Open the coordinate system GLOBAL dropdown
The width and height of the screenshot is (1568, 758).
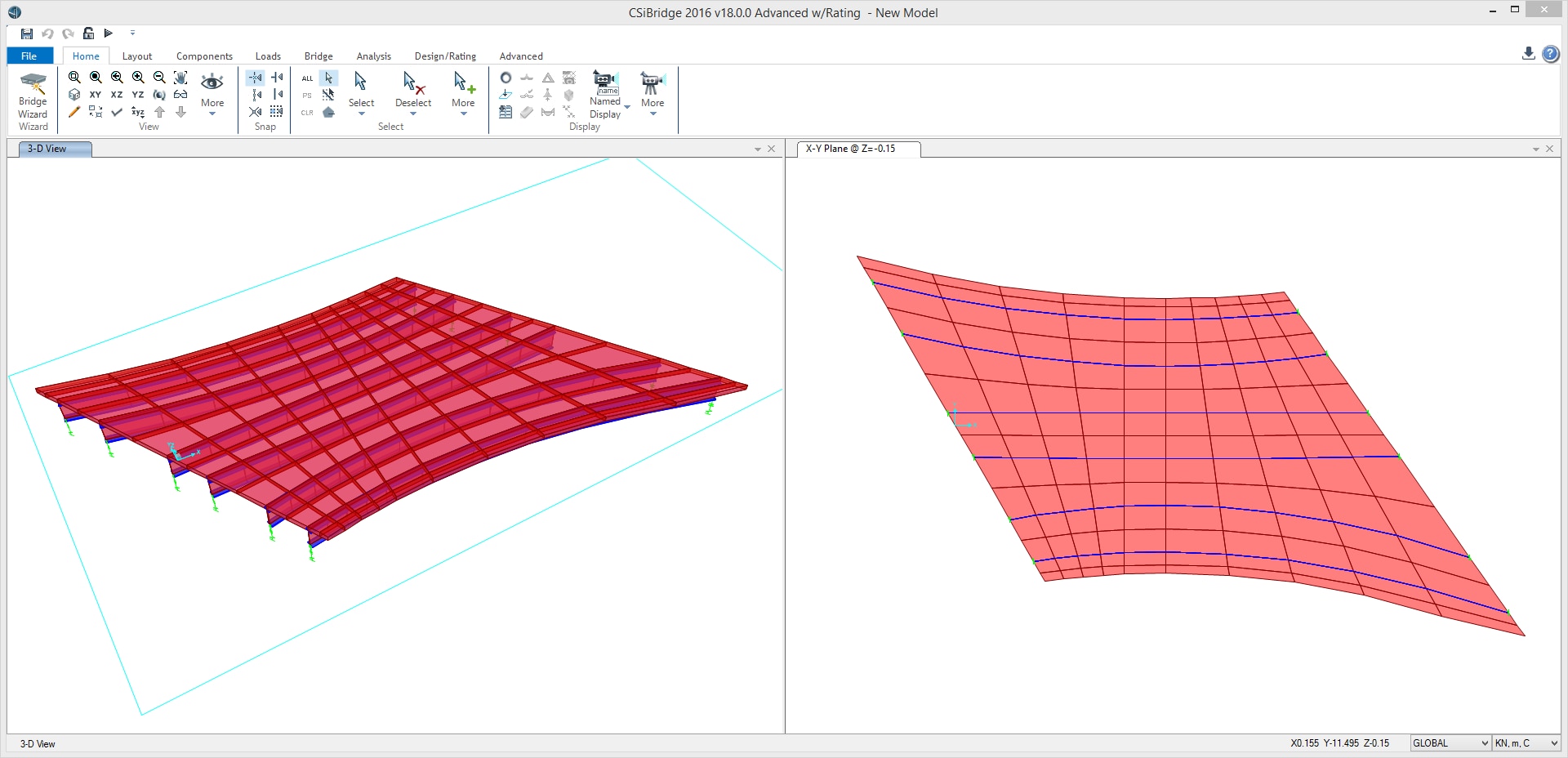(x=1450, y=742)
